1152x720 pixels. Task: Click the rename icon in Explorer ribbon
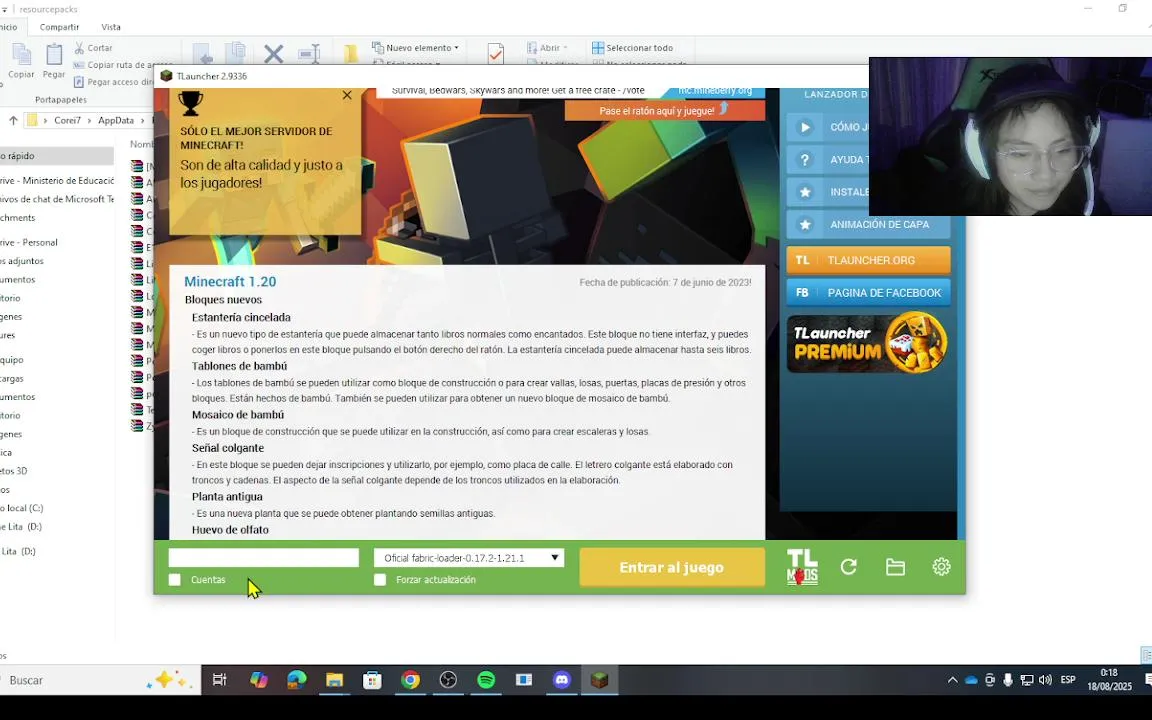coord(309,54)
